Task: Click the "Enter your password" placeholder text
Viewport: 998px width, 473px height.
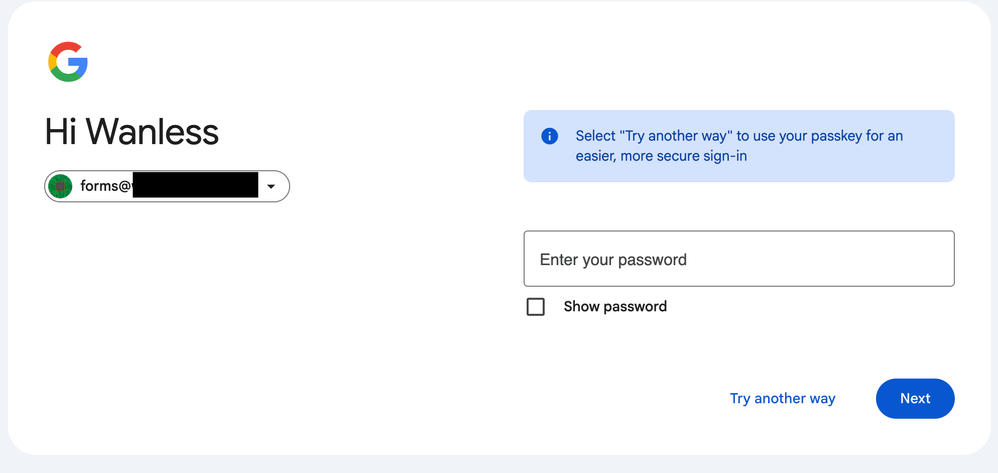Action: [x=613, y=260]
